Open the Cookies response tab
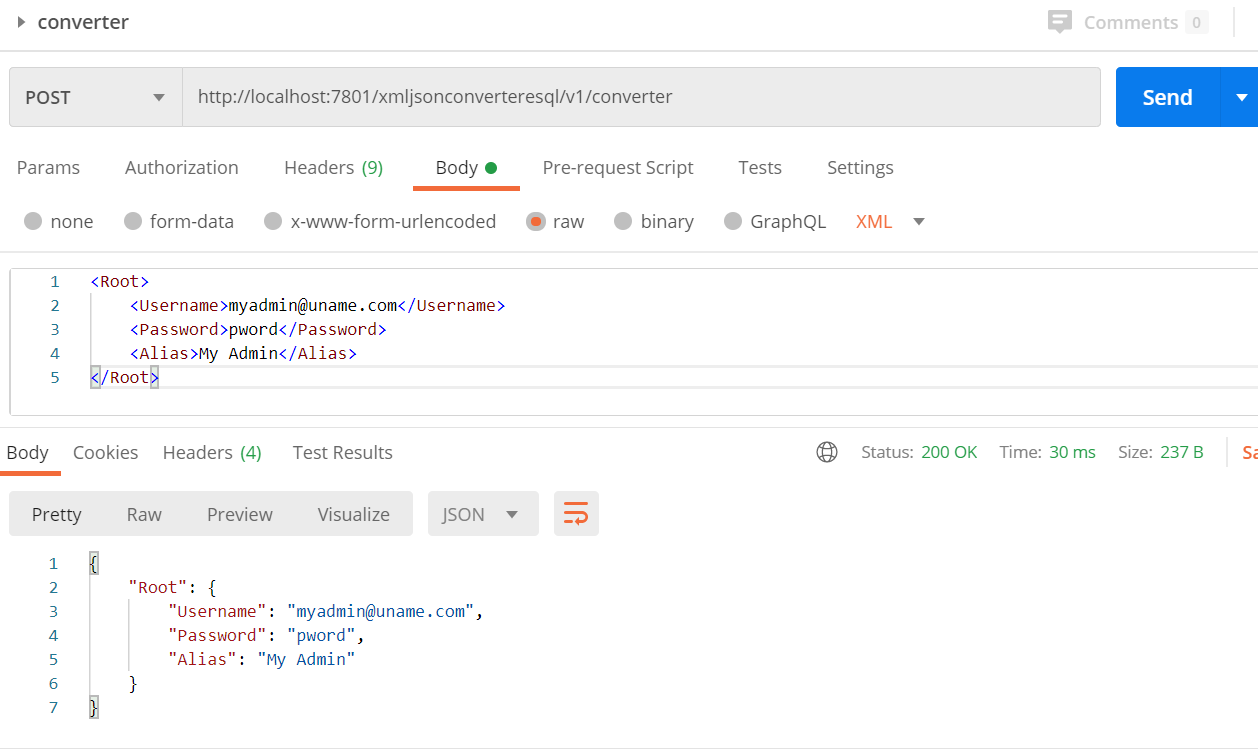 105,452
